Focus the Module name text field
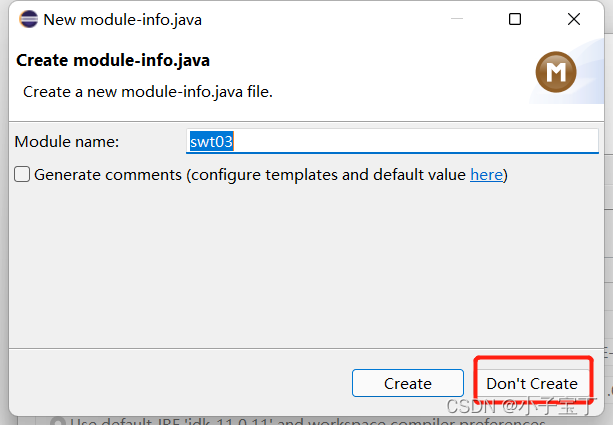Viewport: 613px width, 425px height. (x=392, y=141)
